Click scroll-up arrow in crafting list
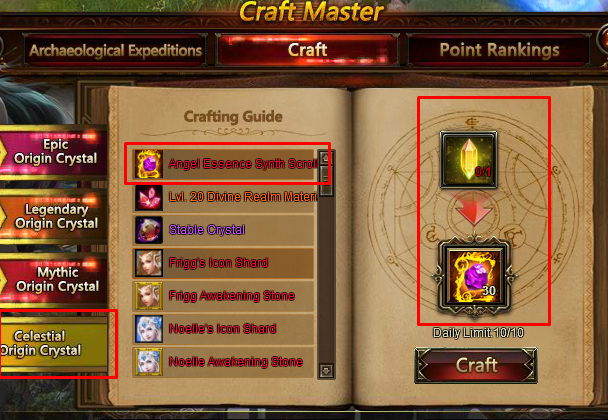This screenshot has height=420, width=608. [326, 157]
